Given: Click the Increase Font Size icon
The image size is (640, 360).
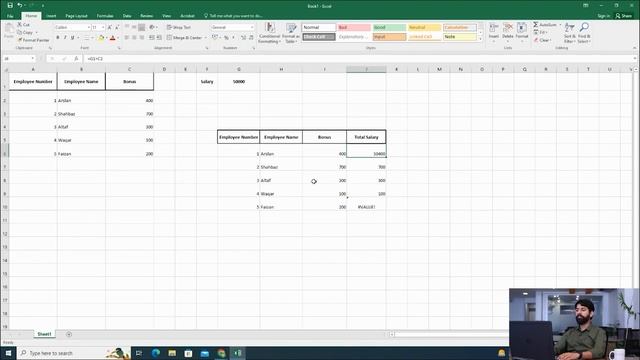Looking at the screenshot, I should pos(109,27).
